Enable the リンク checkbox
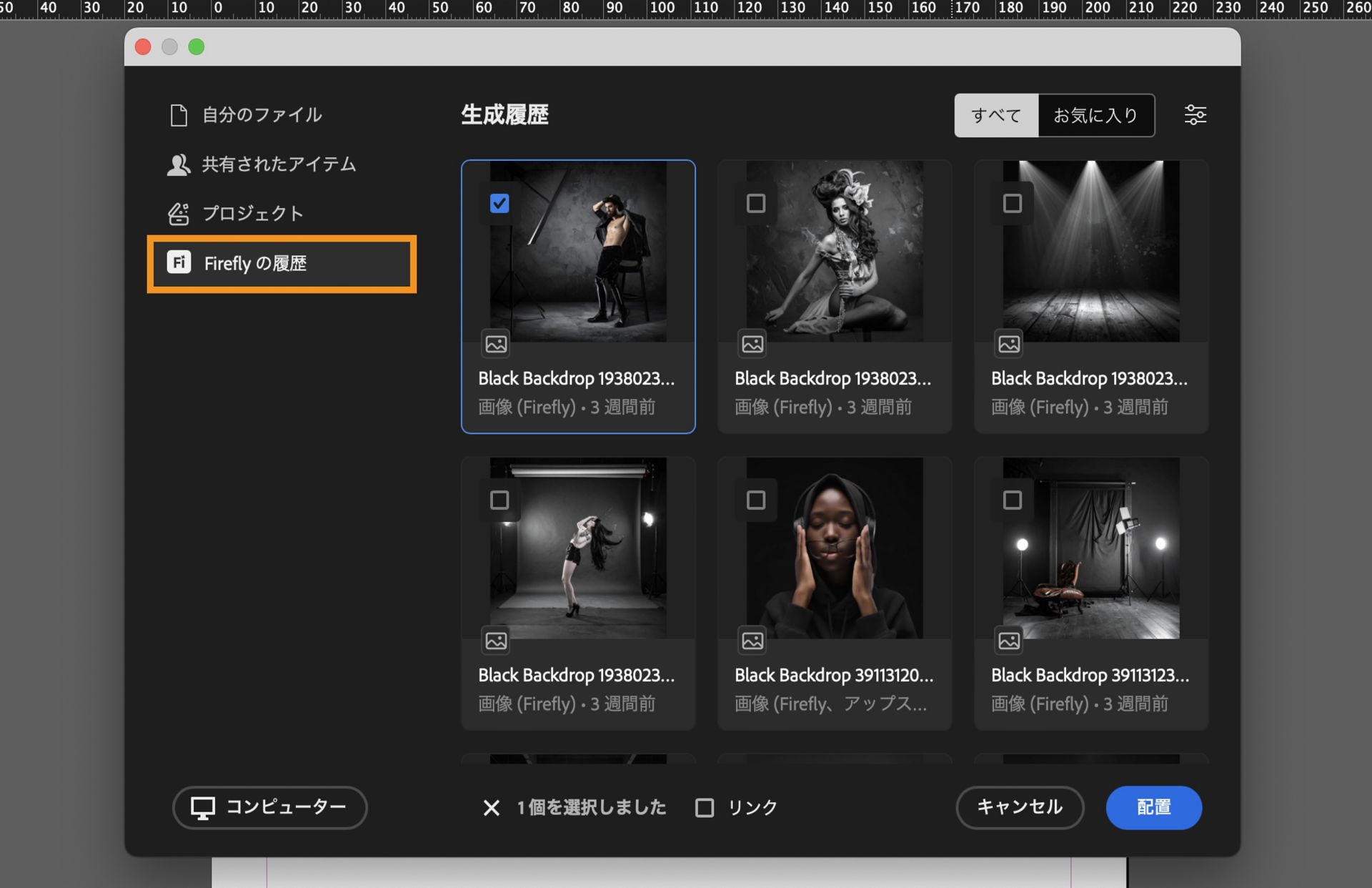 (x=705, y=807)
